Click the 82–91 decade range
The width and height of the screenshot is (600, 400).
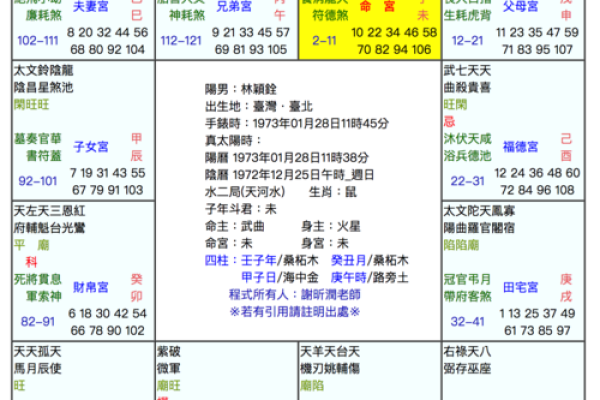38,320
